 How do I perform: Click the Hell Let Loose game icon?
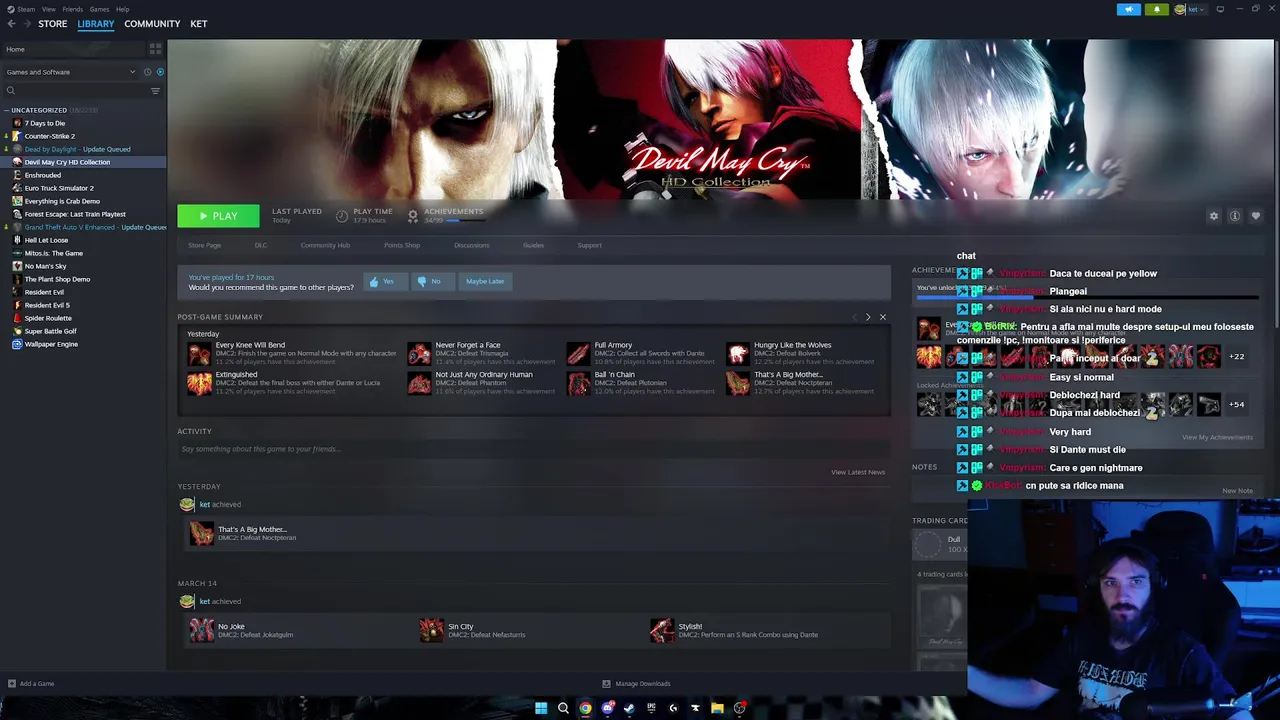coord(17,240)
